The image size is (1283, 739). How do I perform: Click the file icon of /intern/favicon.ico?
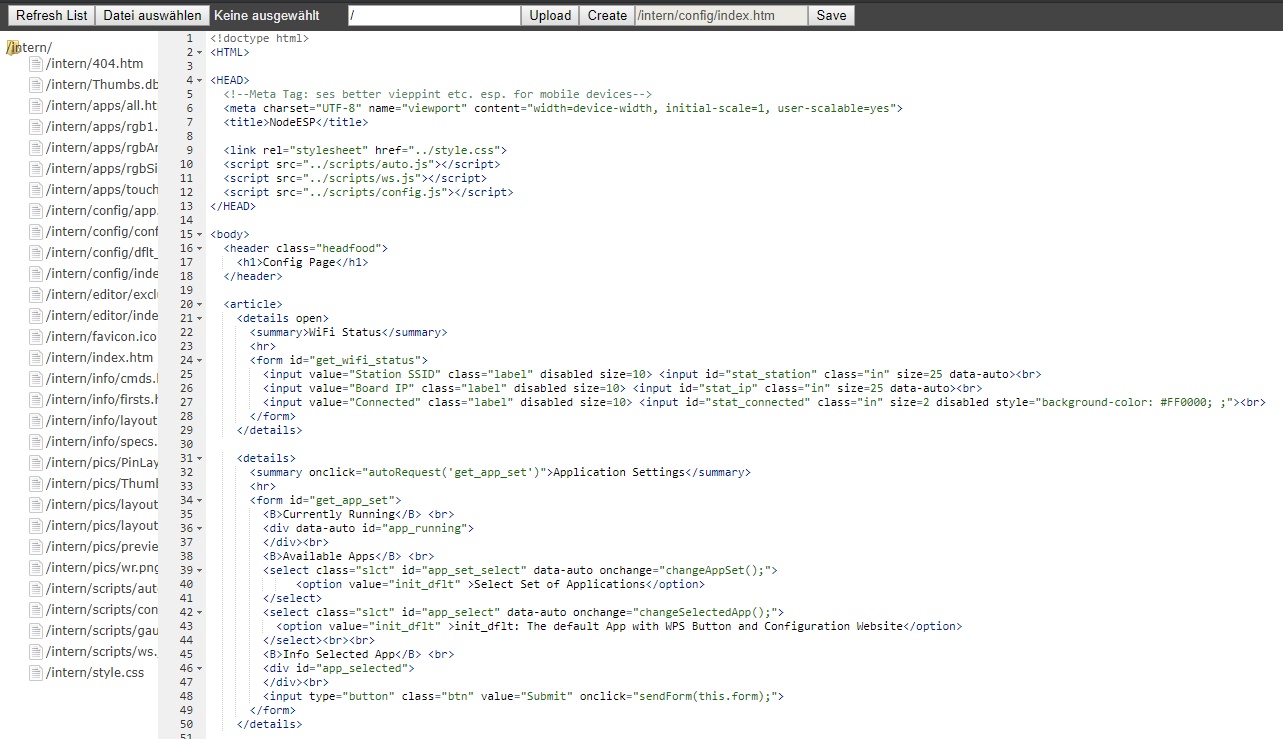[x=36, y=337]
